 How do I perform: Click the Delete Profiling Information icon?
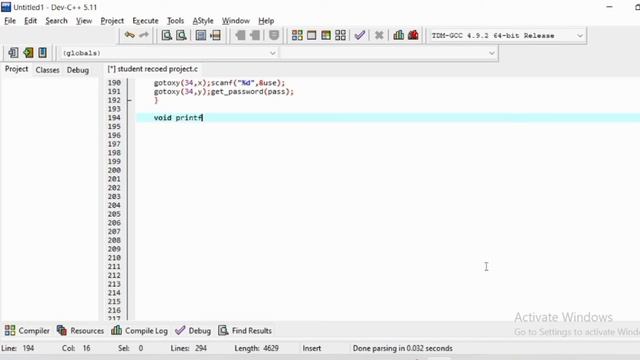coord(413,36)
